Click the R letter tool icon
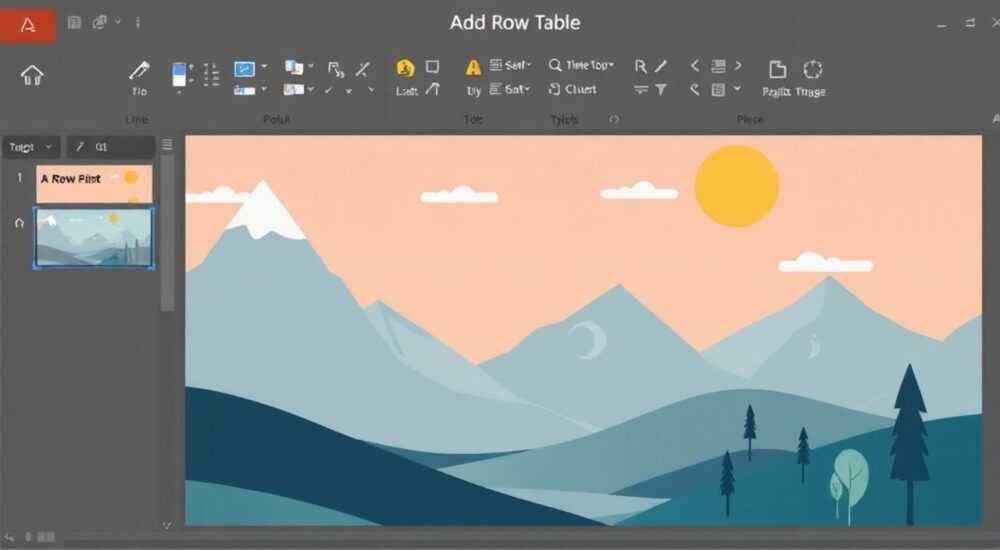The height and width of the screenshot is (550, 1000). 640,66
